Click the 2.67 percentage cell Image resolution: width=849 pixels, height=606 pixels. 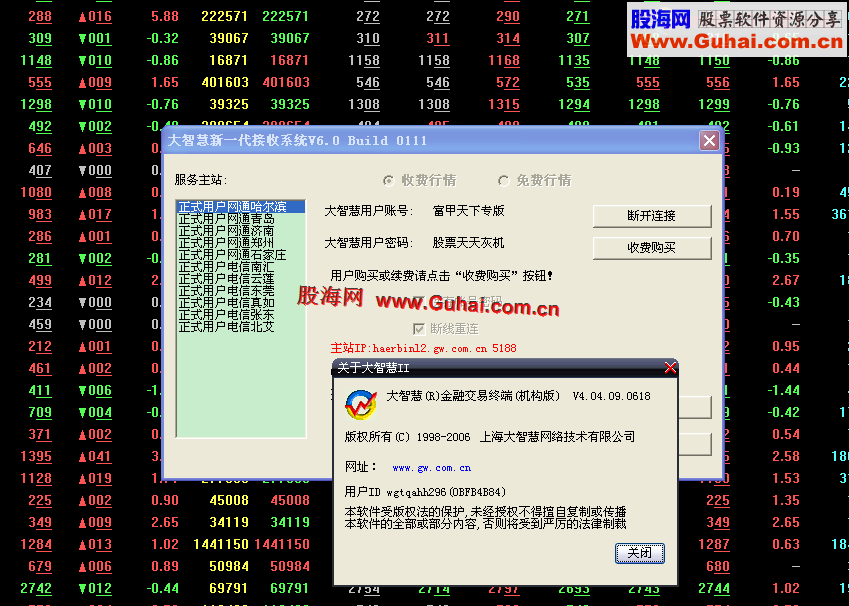tap(786, 281)
